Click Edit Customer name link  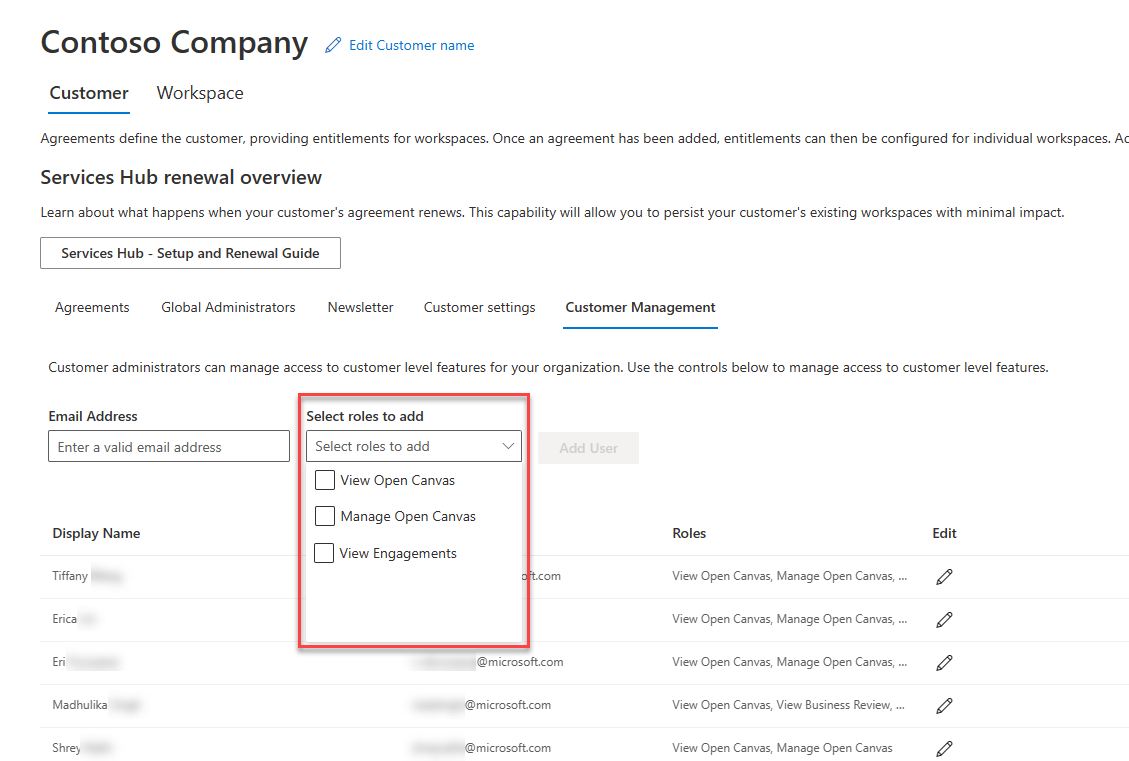click(x=411, y=45)
